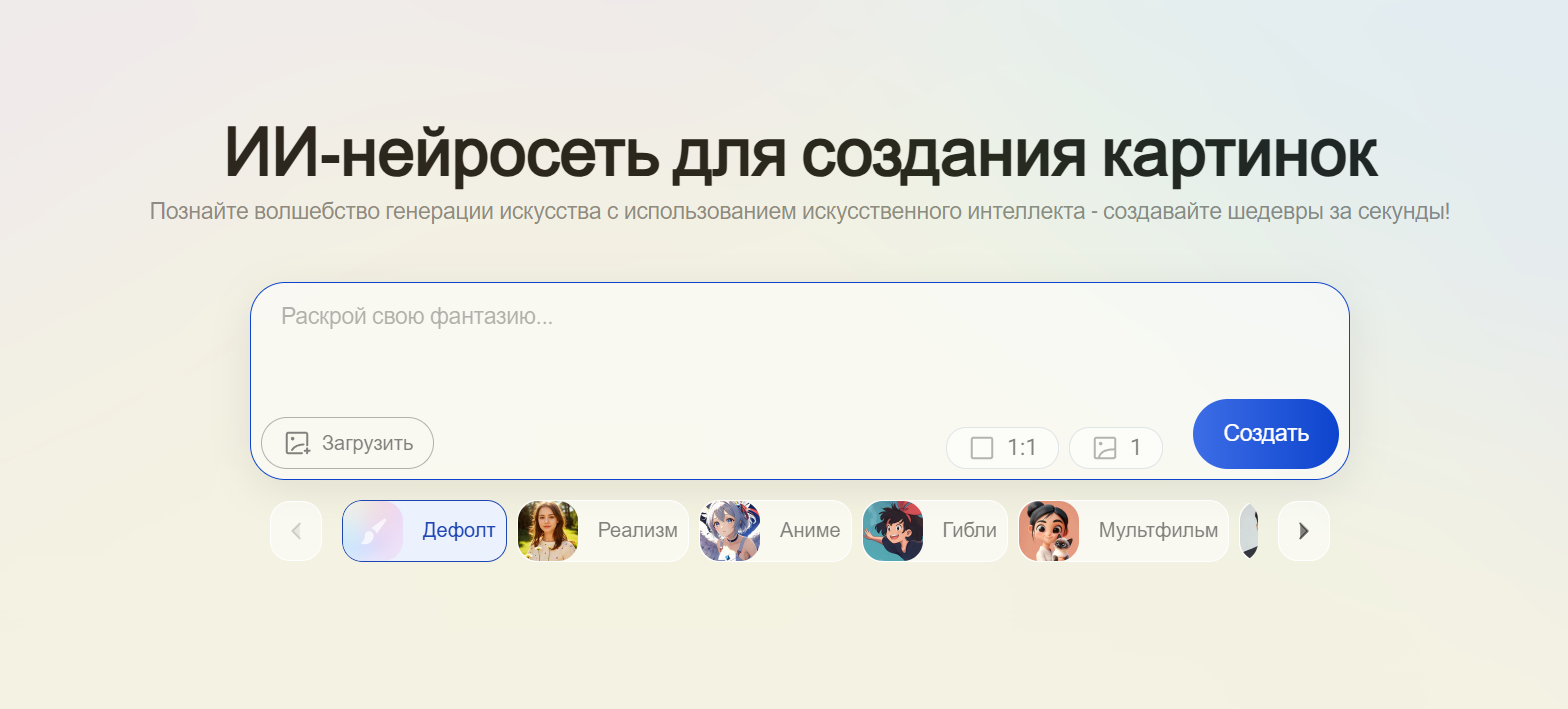This screenshot has height=709, width=1568.
Task: Select the Мультфильм style
Action: [x=1123, y=531]
